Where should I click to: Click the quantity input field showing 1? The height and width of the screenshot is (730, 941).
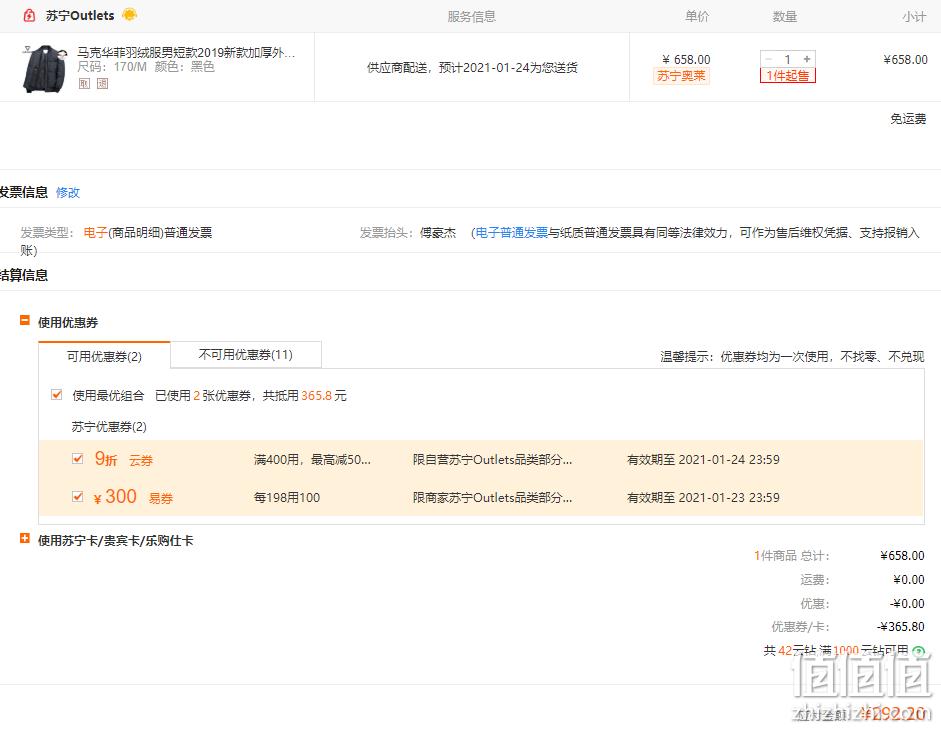pyautogui.click(x=787, y=59)
